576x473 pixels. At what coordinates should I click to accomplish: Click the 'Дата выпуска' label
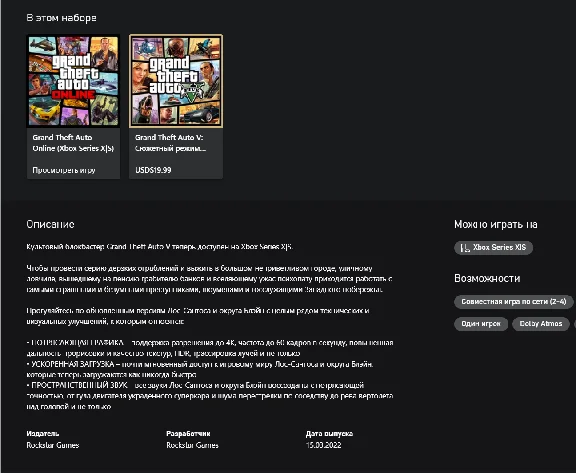329,434
